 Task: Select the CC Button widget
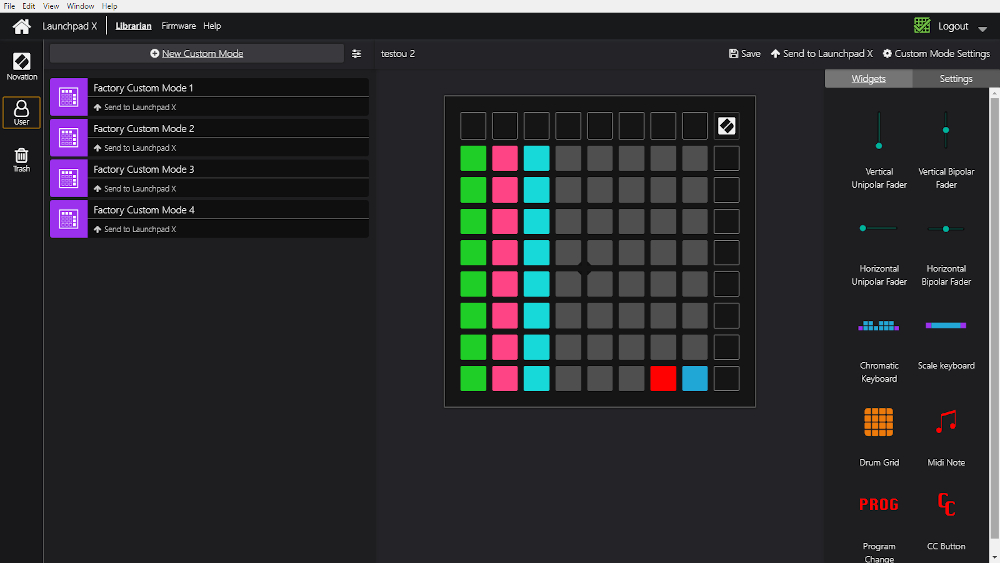point(946,520)
